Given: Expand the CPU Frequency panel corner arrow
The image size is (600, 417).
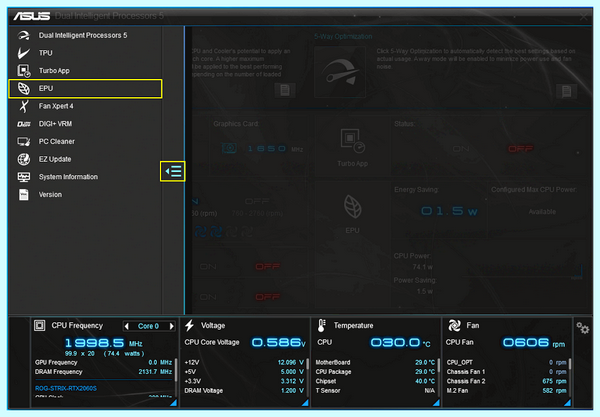Looking at the screenshot, I should [x=174, y=402].
